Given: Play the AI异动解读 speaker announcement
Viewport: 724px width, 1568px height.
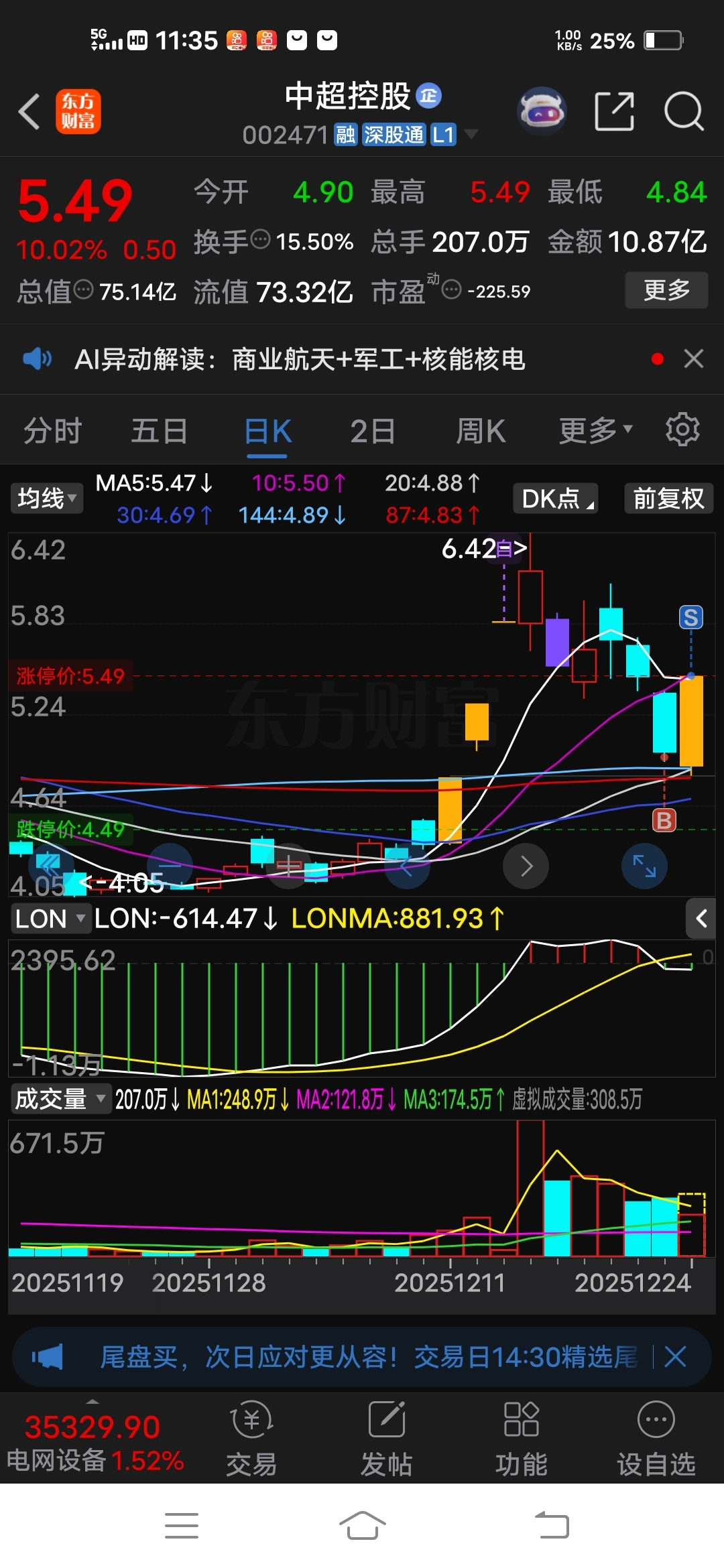Looking at the screenshot, I should 37,359.
